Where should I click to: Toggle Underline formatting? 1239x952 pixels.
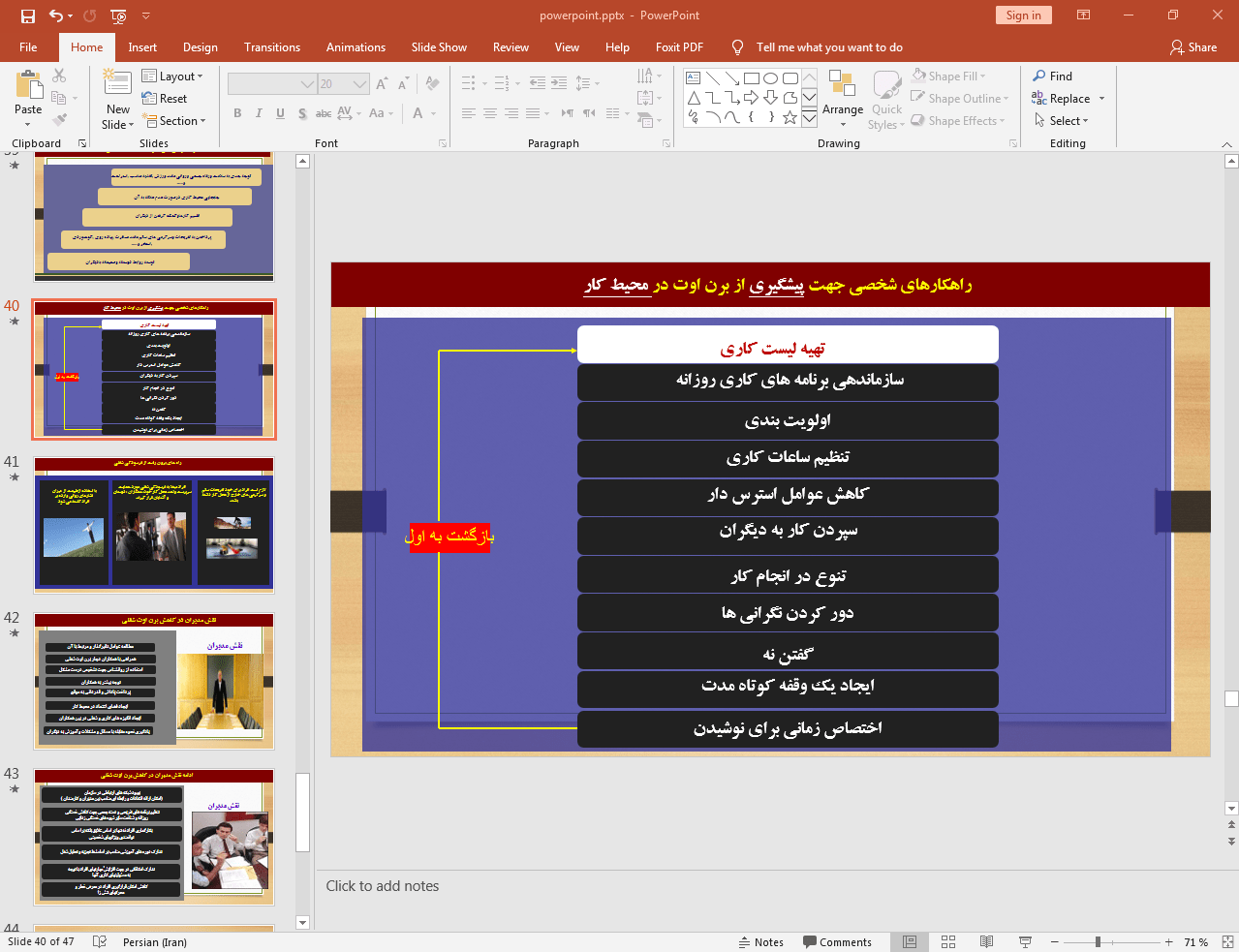point(280,113)
